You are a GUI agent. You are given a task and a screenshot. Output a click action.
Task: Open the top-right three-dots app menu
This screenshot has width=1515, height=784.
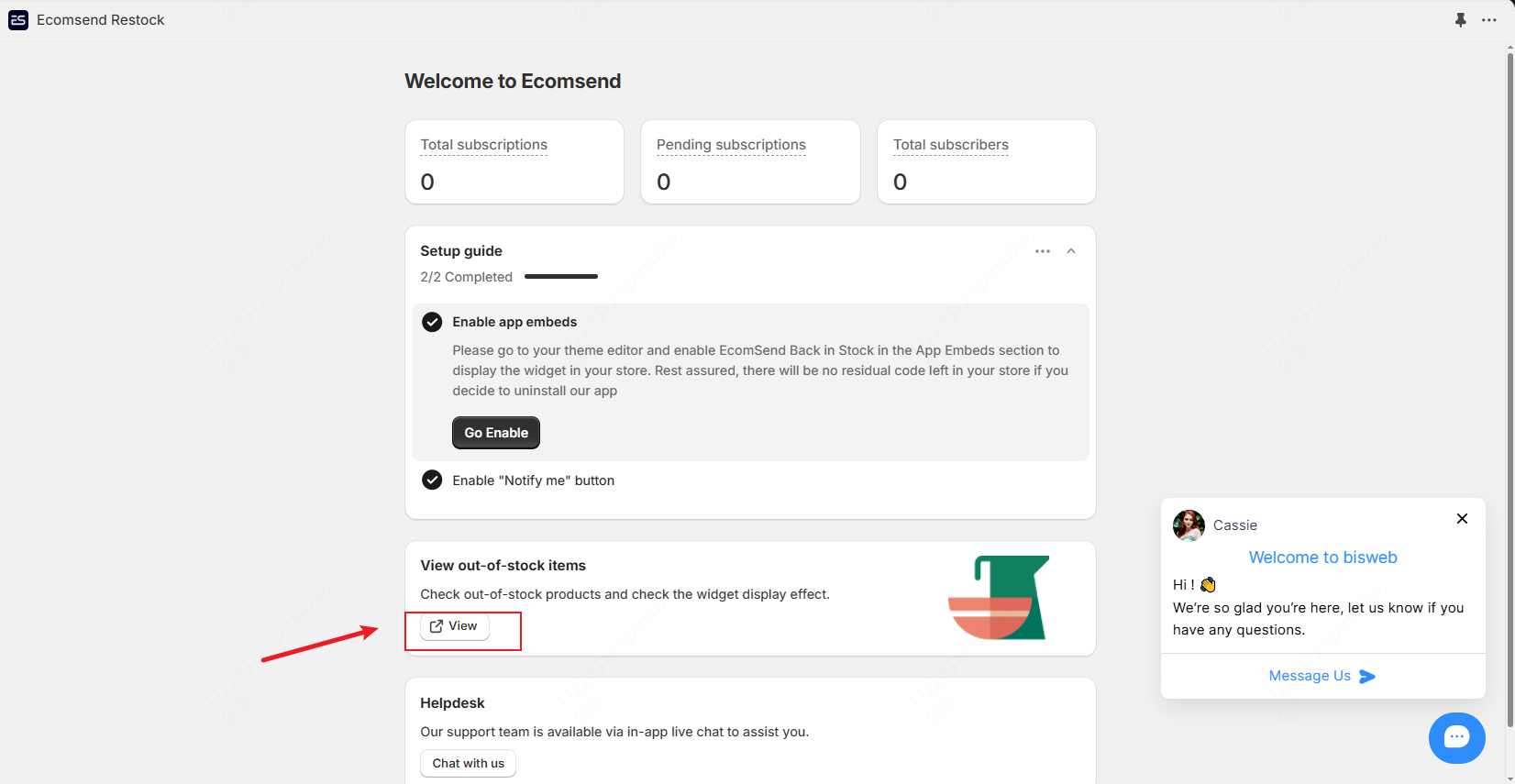click(x=1489, y=20)
